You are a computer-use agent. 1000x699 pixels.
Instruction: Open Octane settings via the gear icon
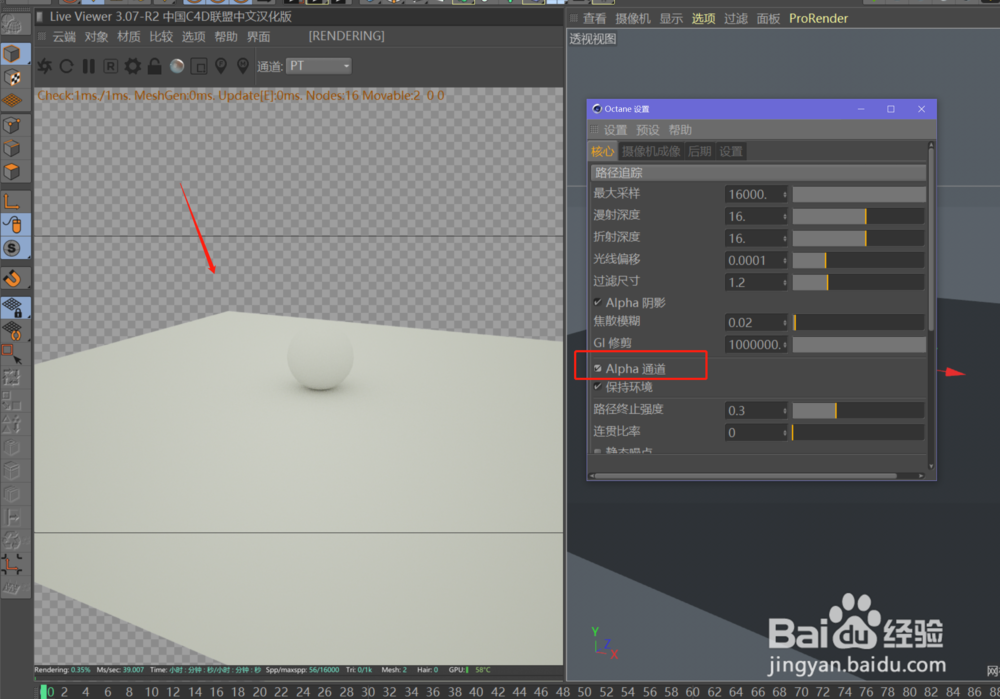pyautogui.click(x=133, y=66)
